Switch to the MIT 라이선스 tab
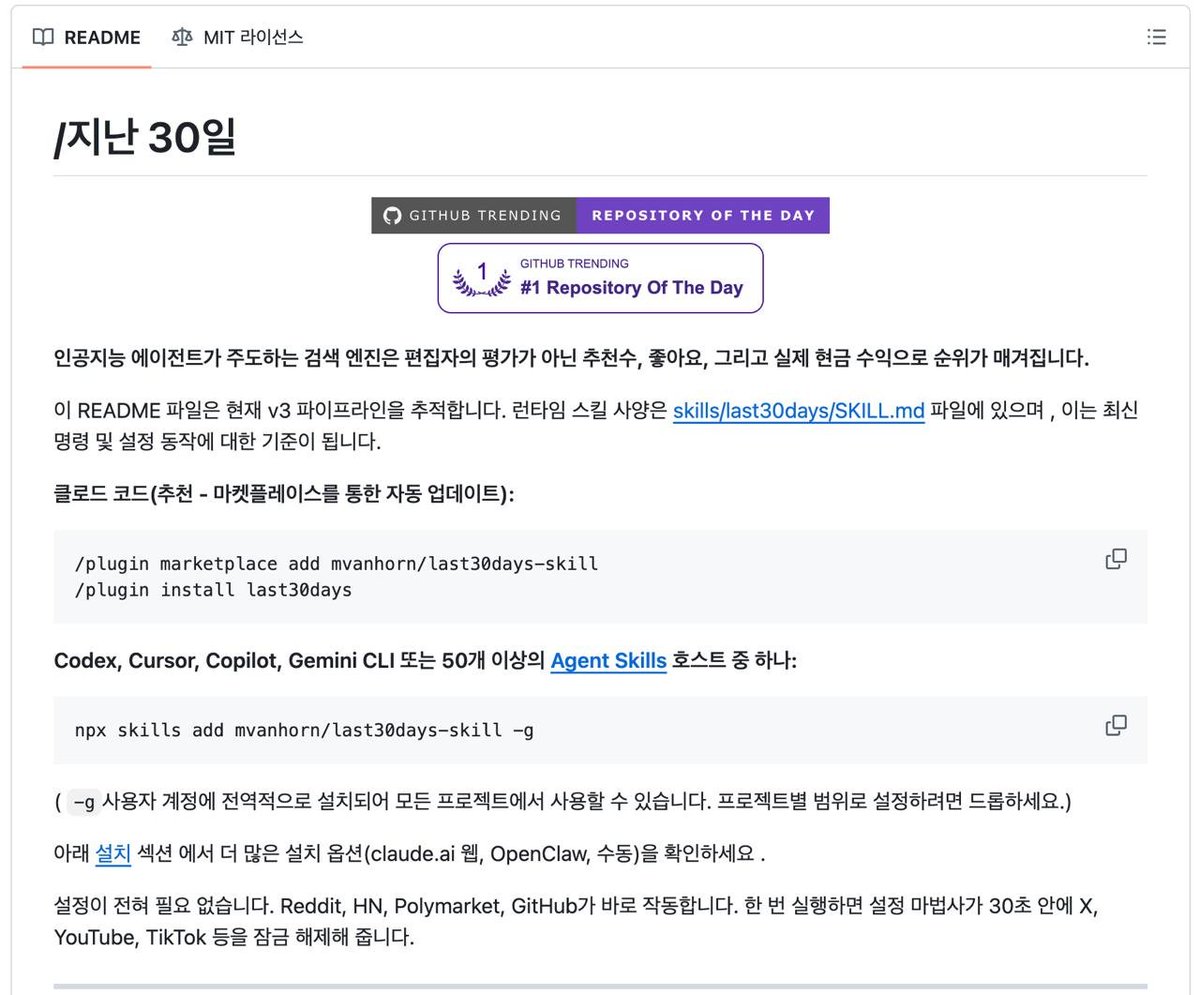 [237, 38]
